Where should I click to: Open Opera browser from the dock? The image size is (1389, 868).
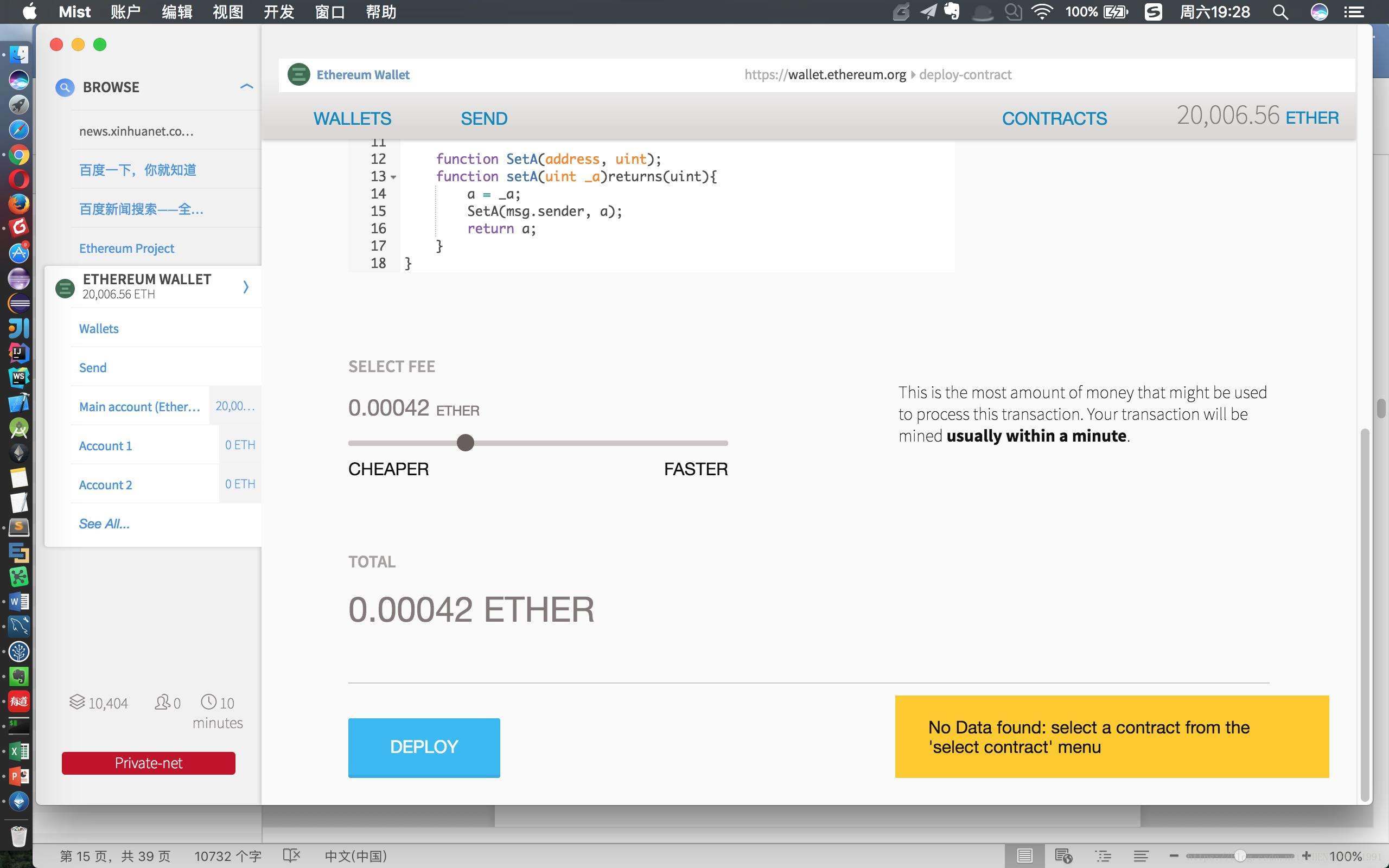pyautogui.click(x=19, y=179)
